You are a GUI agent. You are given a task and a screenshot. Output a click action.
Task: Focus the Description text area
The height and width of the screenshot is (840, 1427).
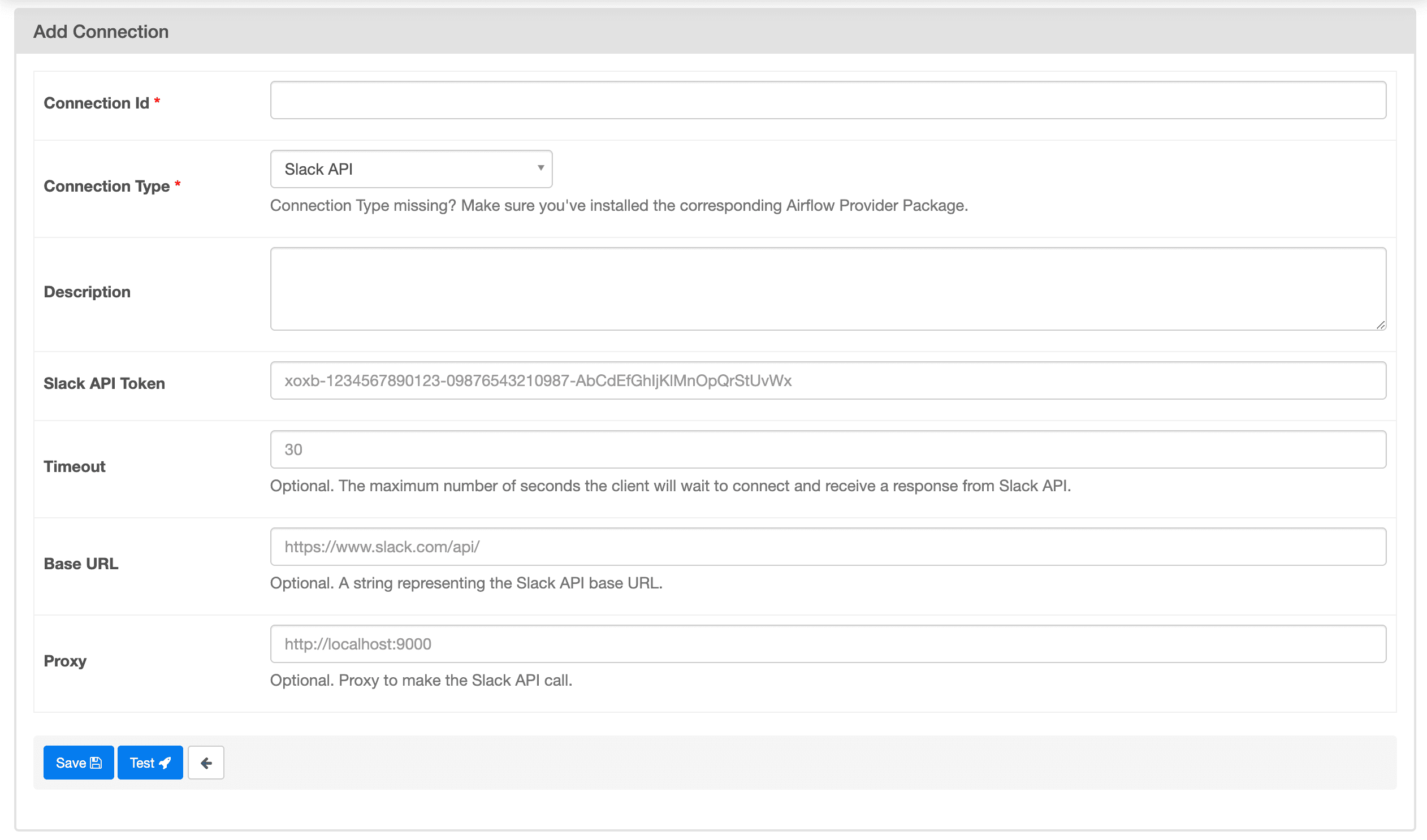click(x=828, y=289)
